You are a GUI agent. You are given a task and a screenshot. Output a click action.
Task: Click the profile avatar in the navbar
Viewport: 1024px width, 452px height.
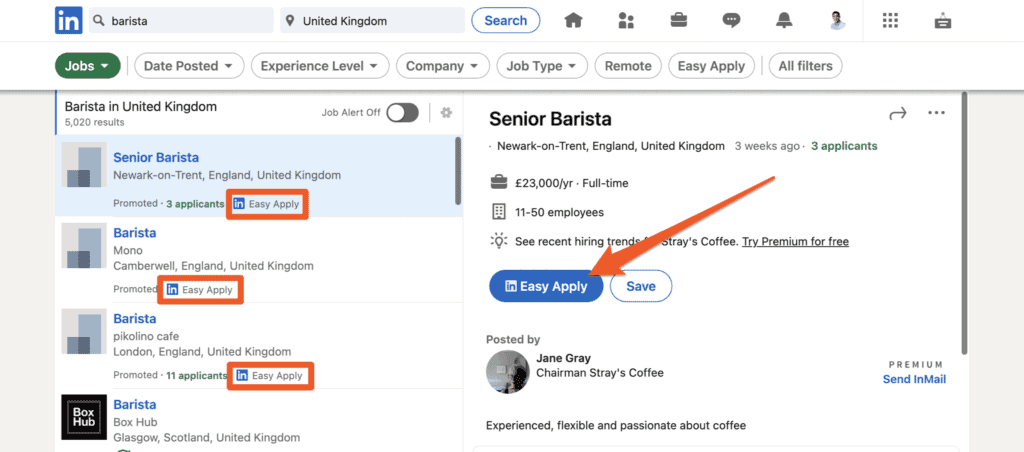click(x=837, y=20)
